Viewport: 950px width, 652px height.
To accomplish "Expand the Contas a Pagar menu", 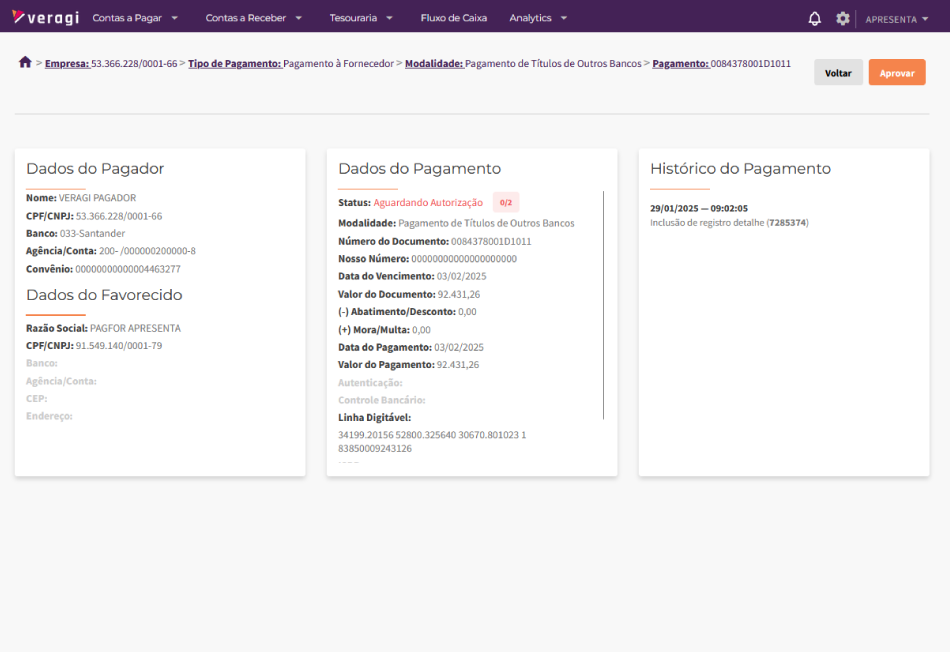I will click(134, 18).
